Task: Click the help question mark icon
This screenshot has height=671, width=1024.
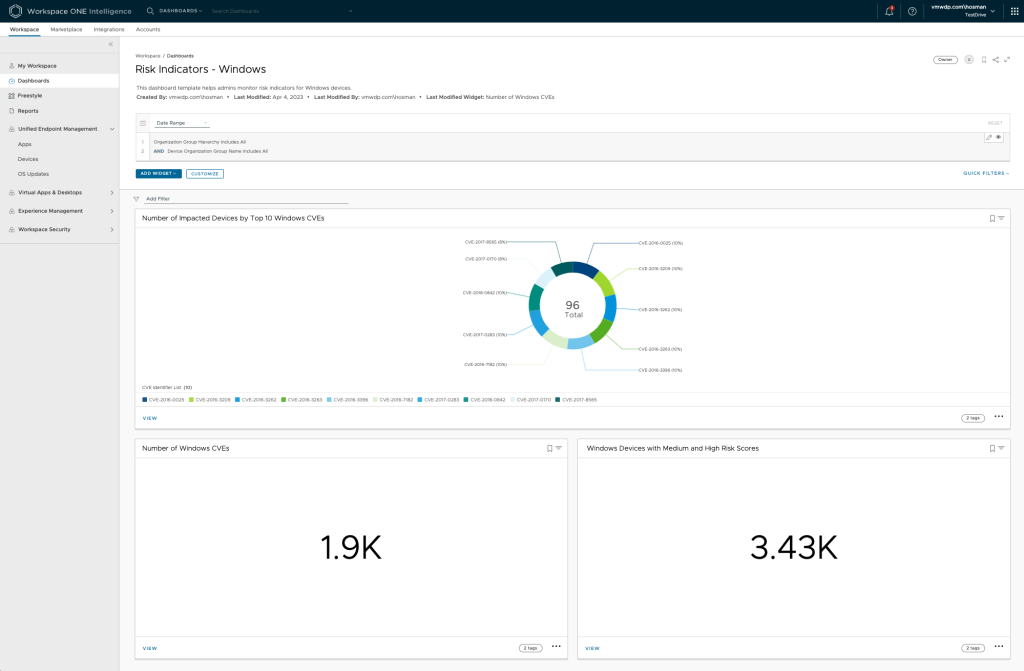Action: click(912, 11)
